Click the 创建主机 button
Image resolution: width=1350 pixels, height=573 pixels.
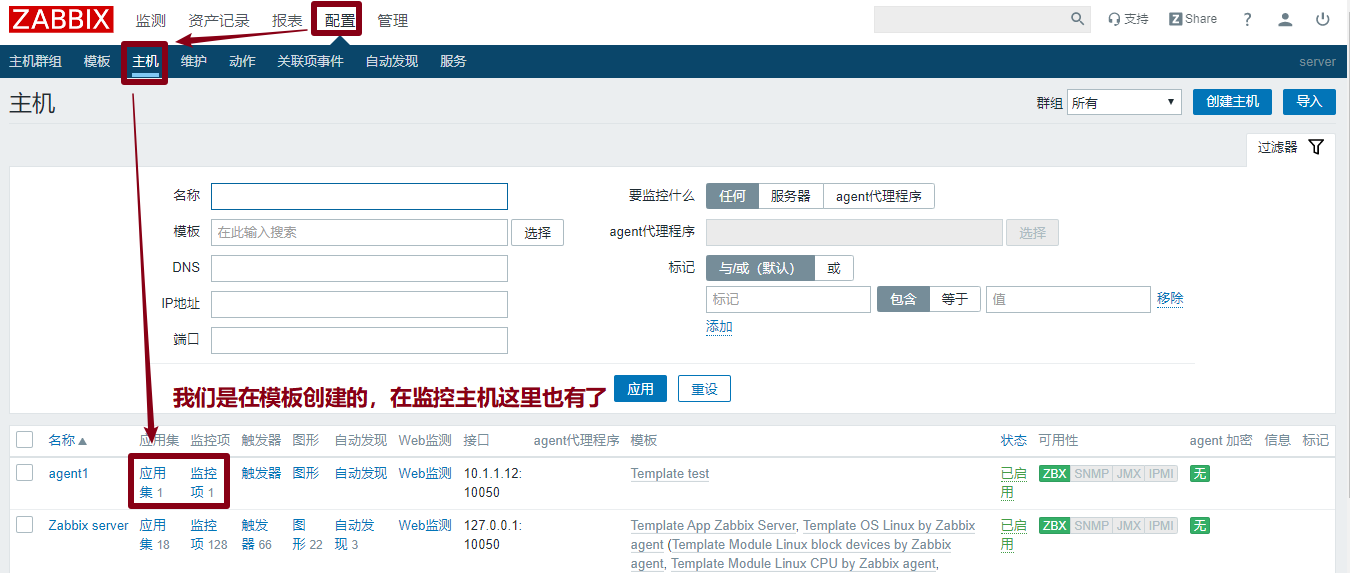click(x=1232, y=102)
